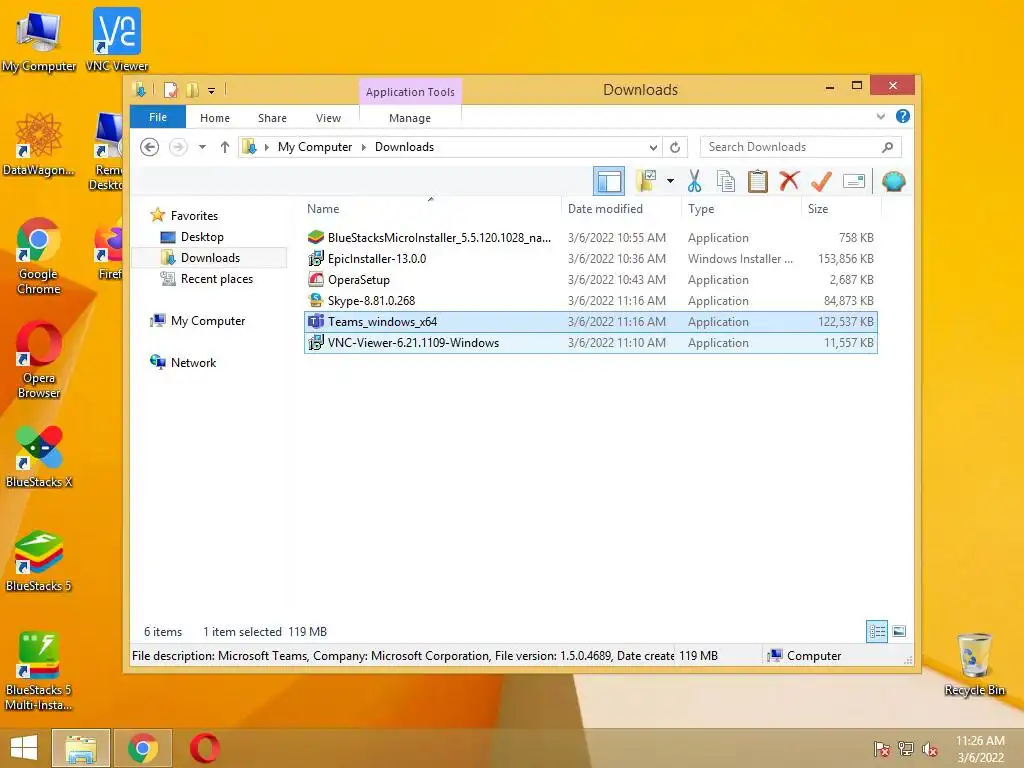Click the new folder icon in quick access toolbar
This screenshot has height=768, width=1024.
[193, 89]
